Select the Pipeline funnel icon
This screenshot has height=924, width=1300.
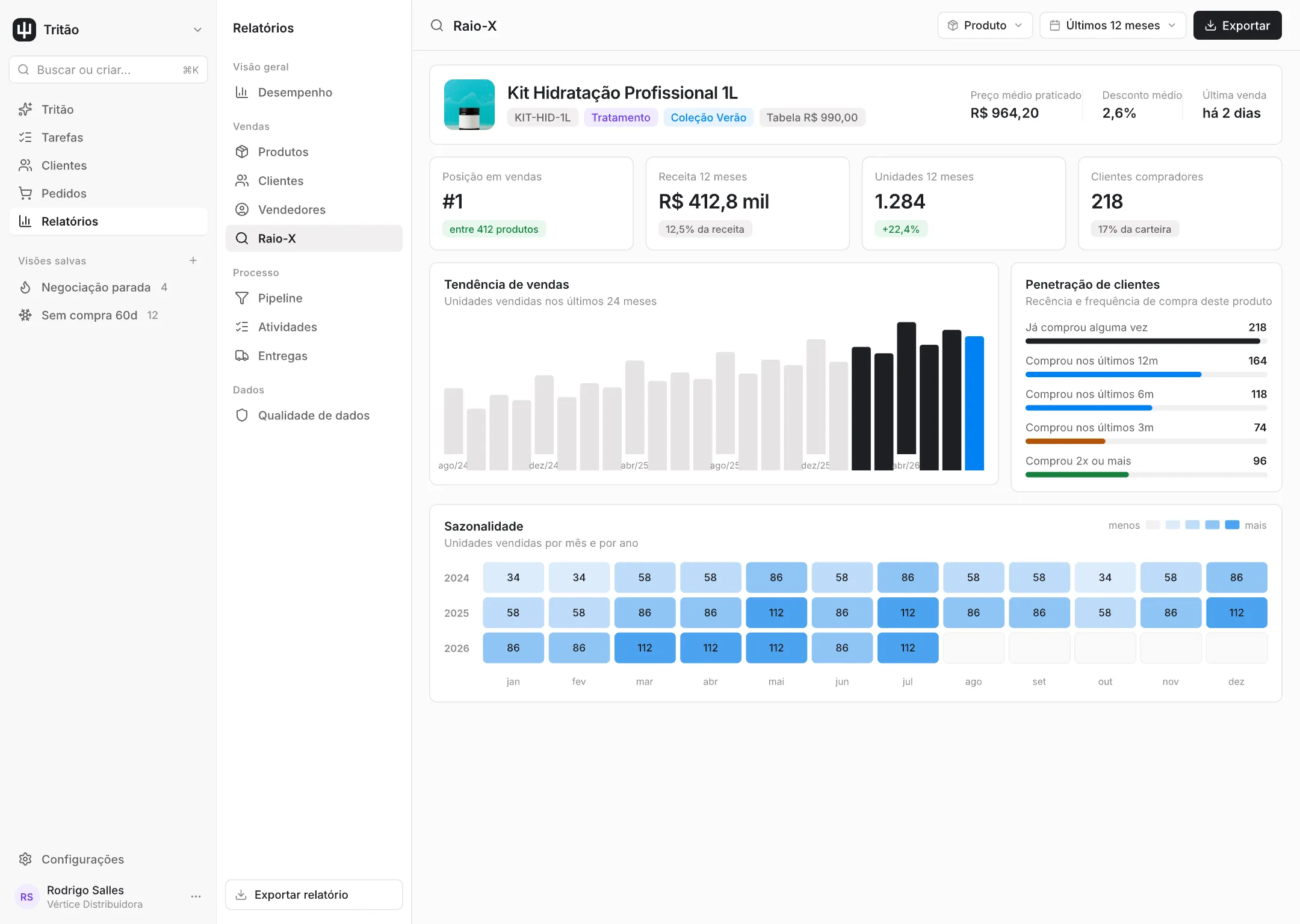[x=242, y=298]
